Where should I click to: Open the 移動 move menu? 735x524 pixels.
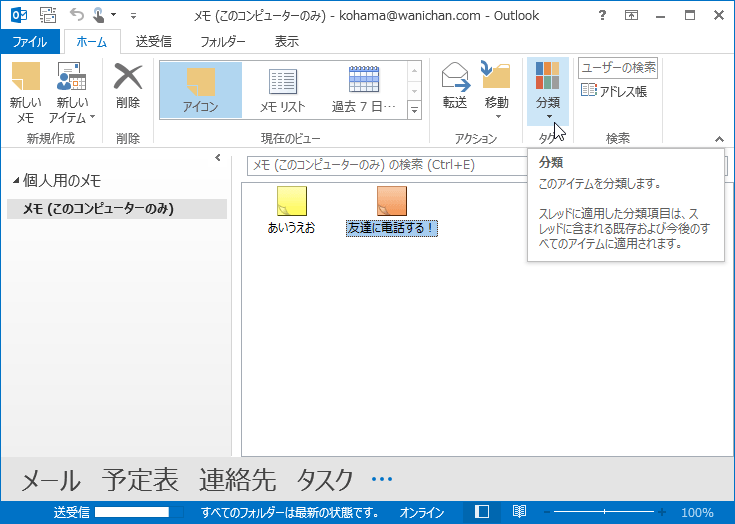point(496,90)
